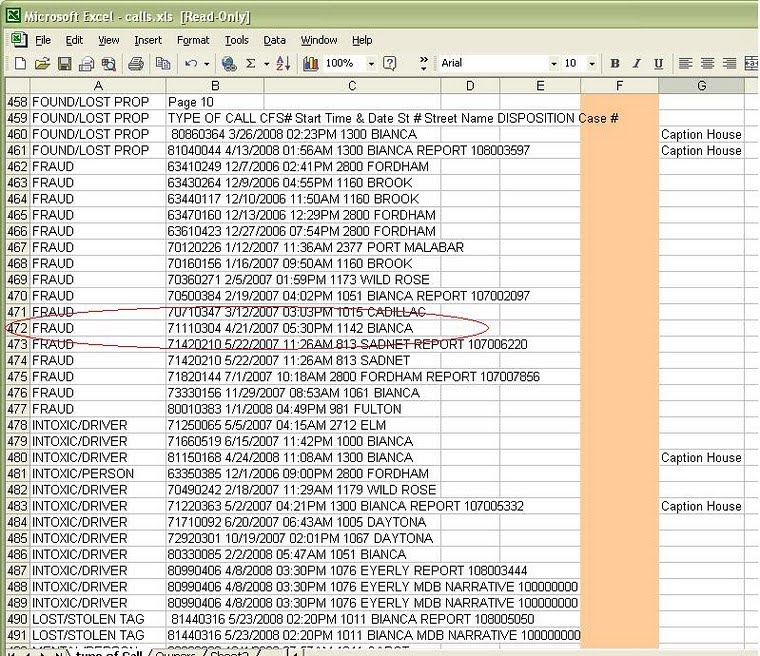Create a new blank workbook
This screenshot has height=656, width=760.
click(x=20, y=64)
